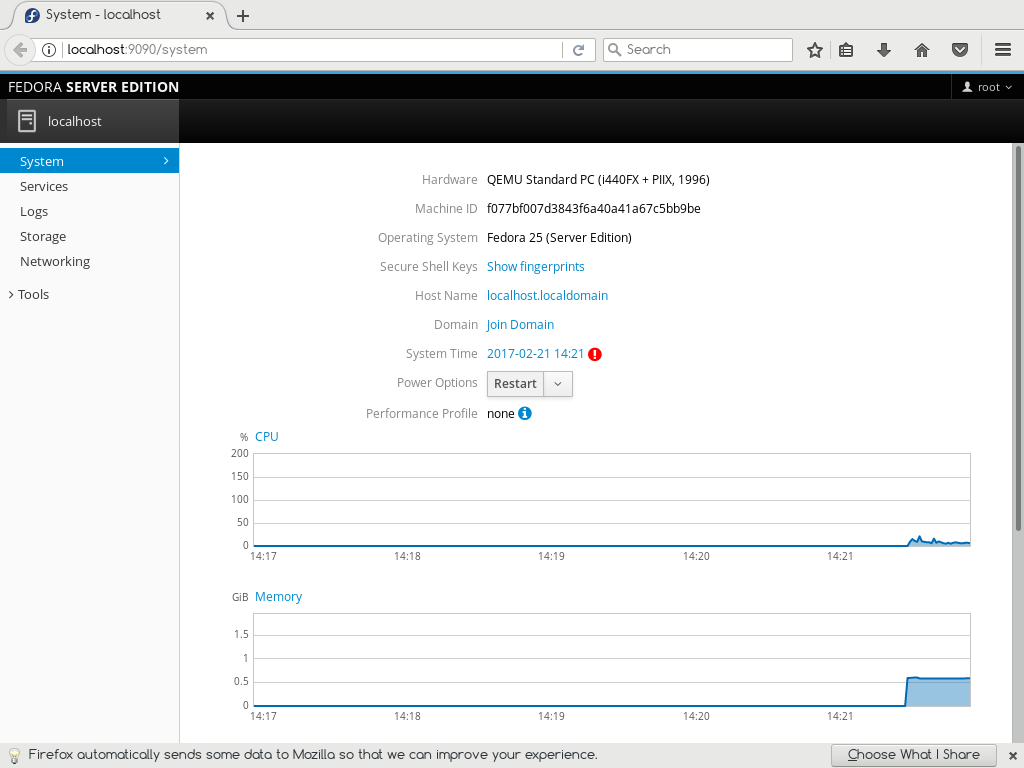The height and width of the screenshot is (768, 1024).
Task: Click the localhost server icon
Action: point(27,121)
